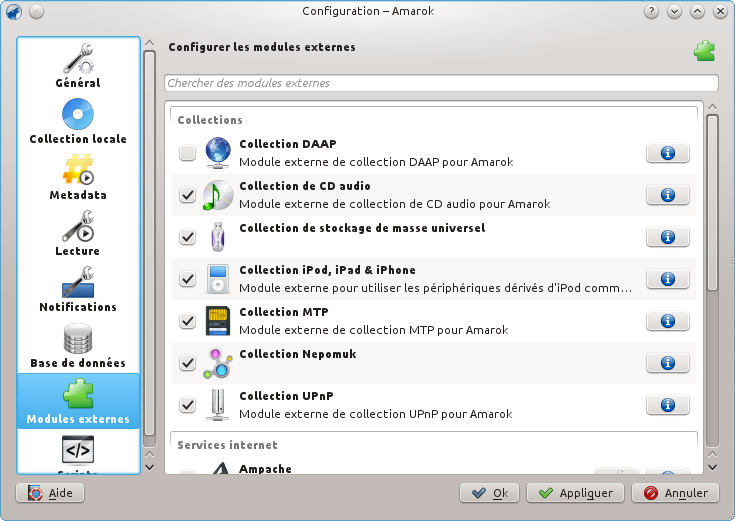Viewport: 735px width, 521px height.
Task: Open the Lecture playback settings page
Action: (78, 234)
